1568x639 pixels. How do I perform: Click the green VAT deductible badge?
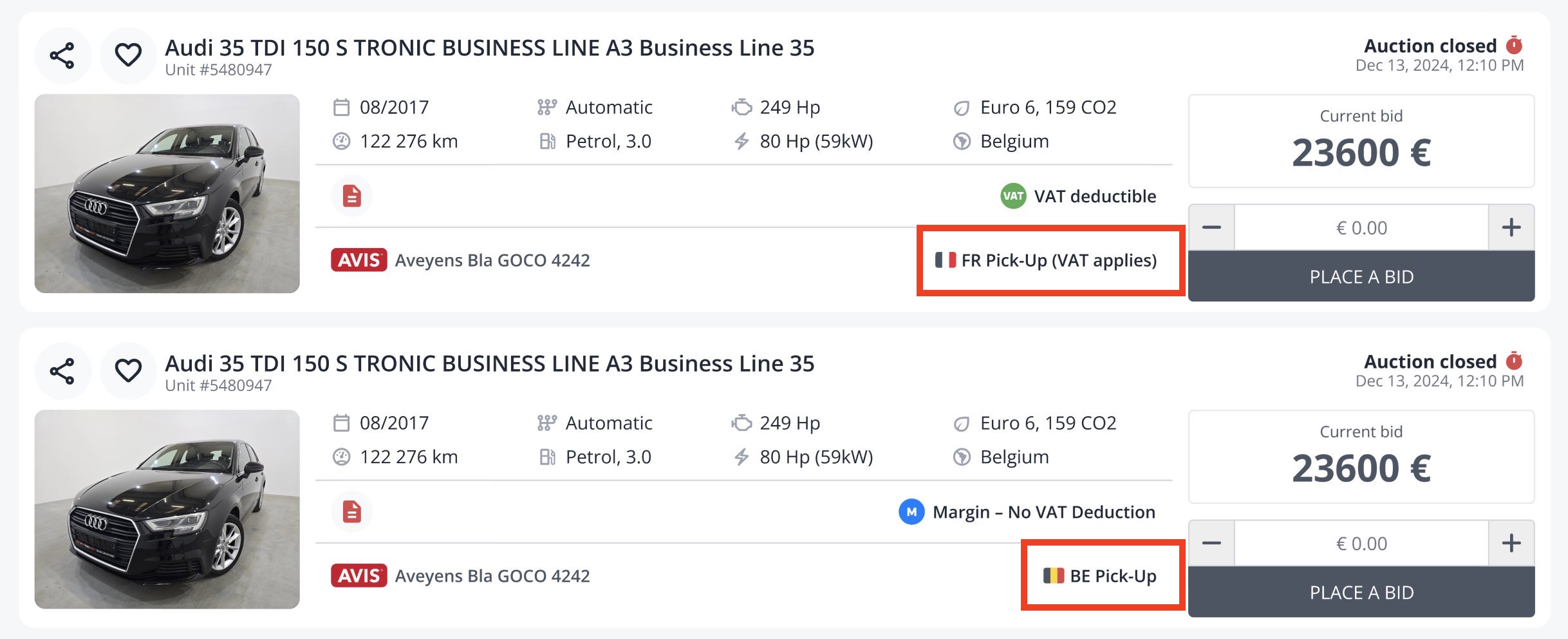click(1013, 196)
